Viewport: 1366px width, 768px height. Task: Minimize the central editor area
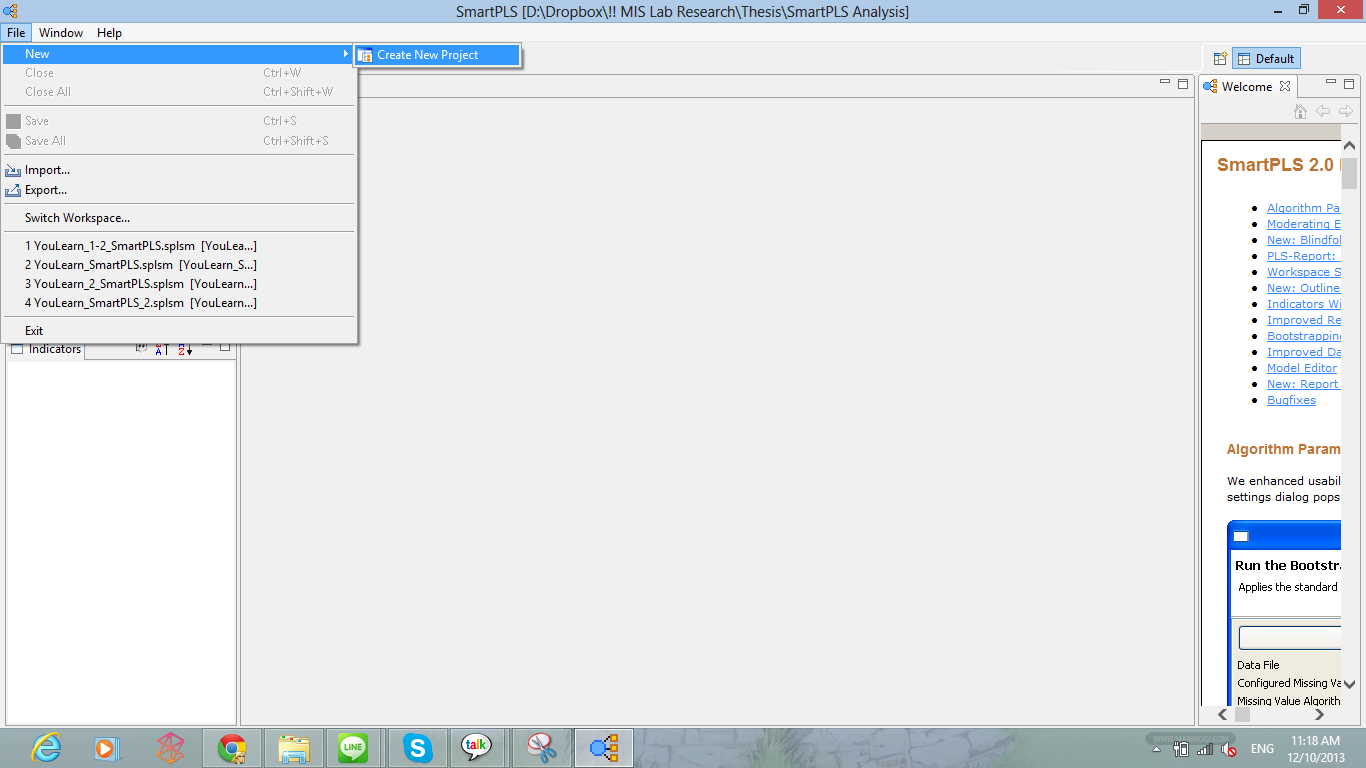[1165, 83]
